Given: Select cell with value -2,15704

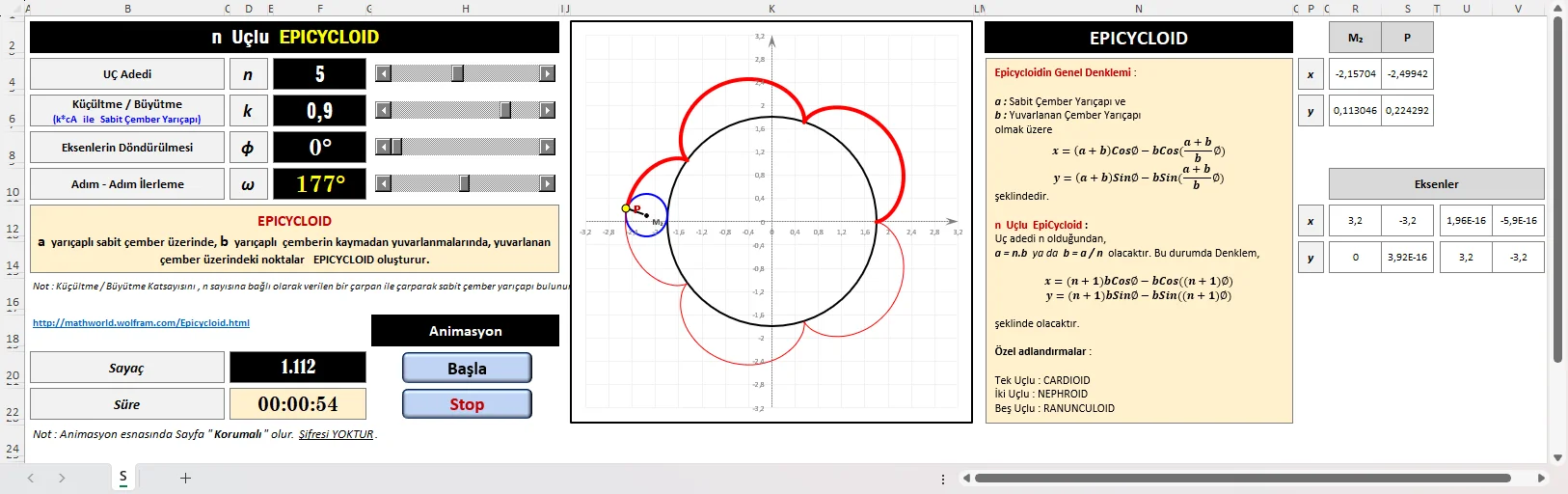Looking at the screenshot, I should tap(1355, 74).
